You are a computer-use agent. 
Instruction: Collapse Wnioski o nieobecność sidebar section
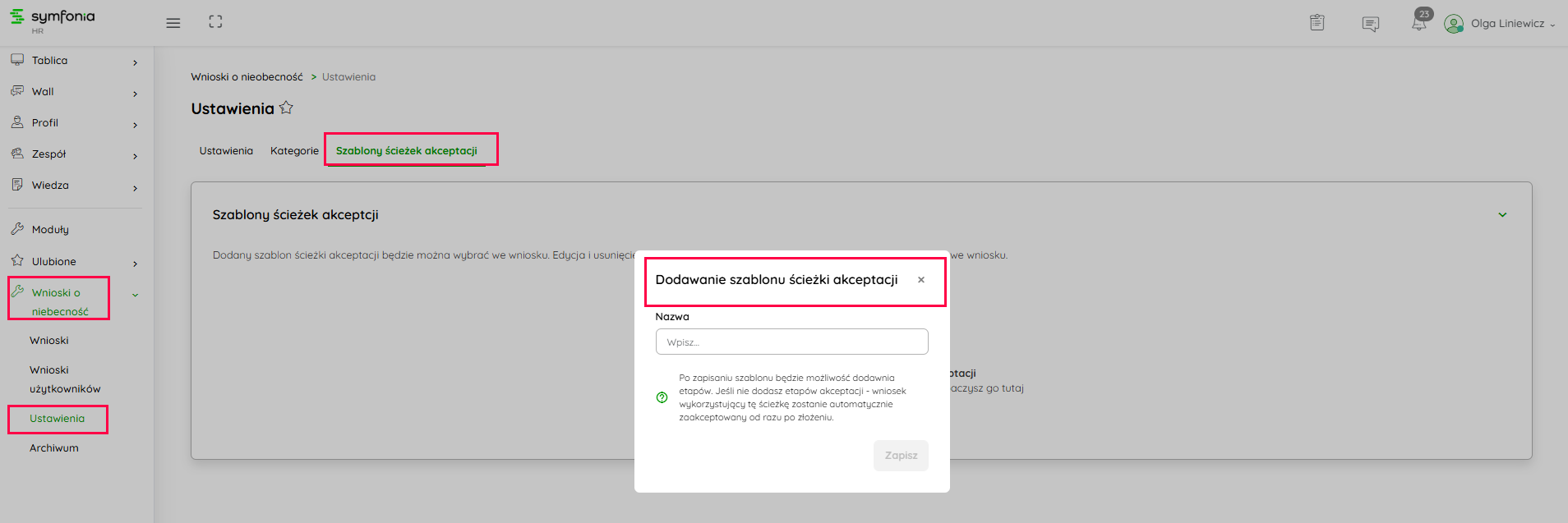tap(135, 295)
